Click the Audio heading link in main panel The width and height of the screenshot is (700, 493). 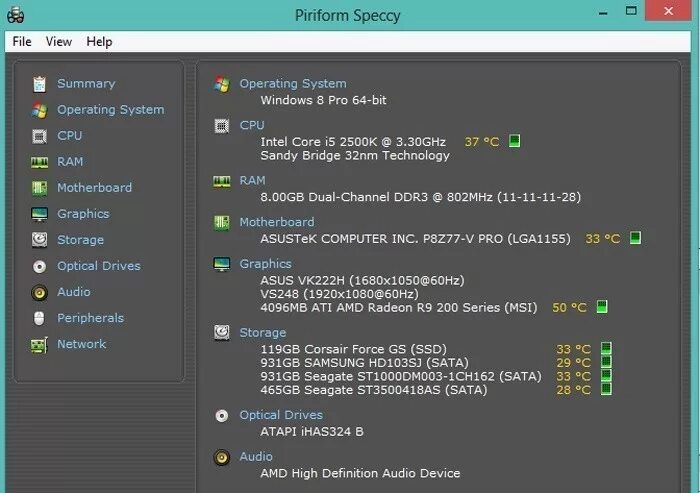tap(256, 456)
